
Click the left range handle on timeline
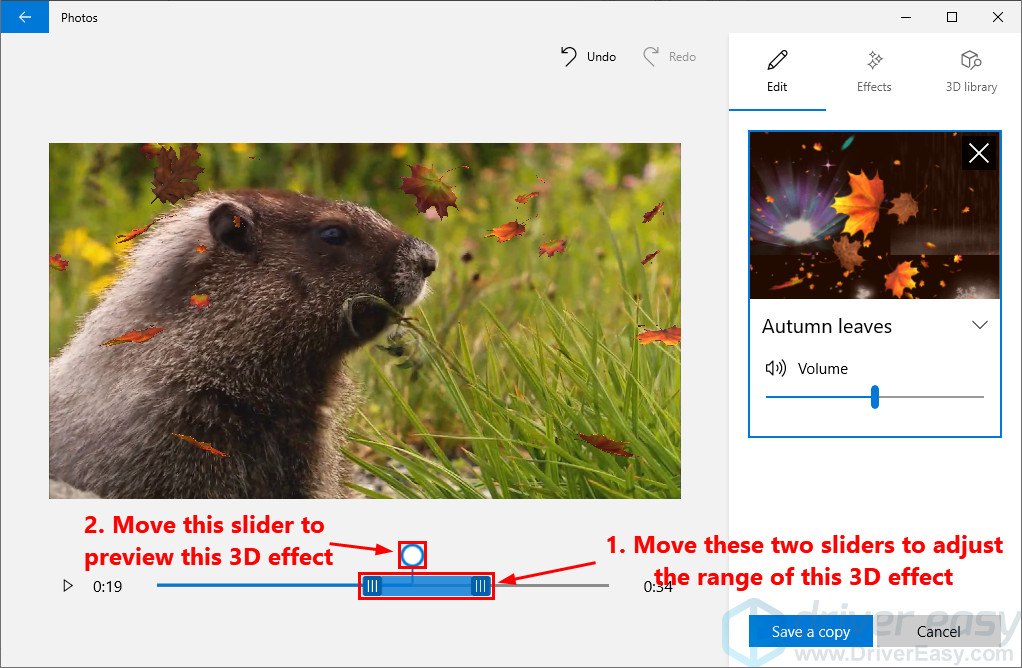[372, 586]
